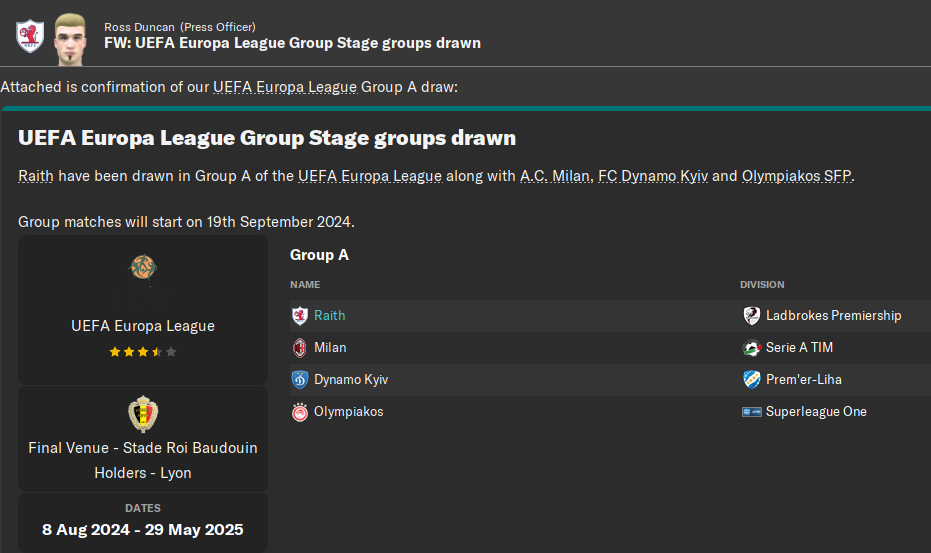Sort Group A table by NAME column
This screenshot has height=553, width=931.
[305, 285]
